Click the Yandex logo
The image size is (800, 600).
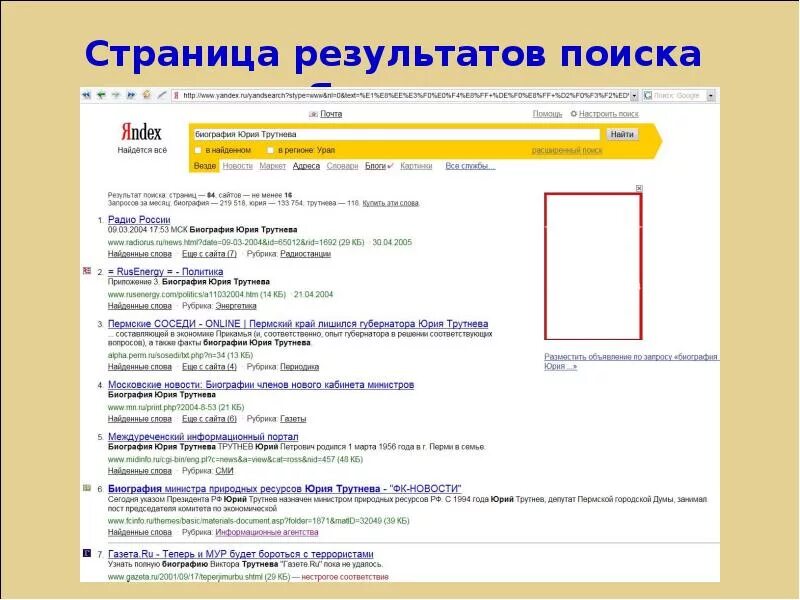coord(141,132)
